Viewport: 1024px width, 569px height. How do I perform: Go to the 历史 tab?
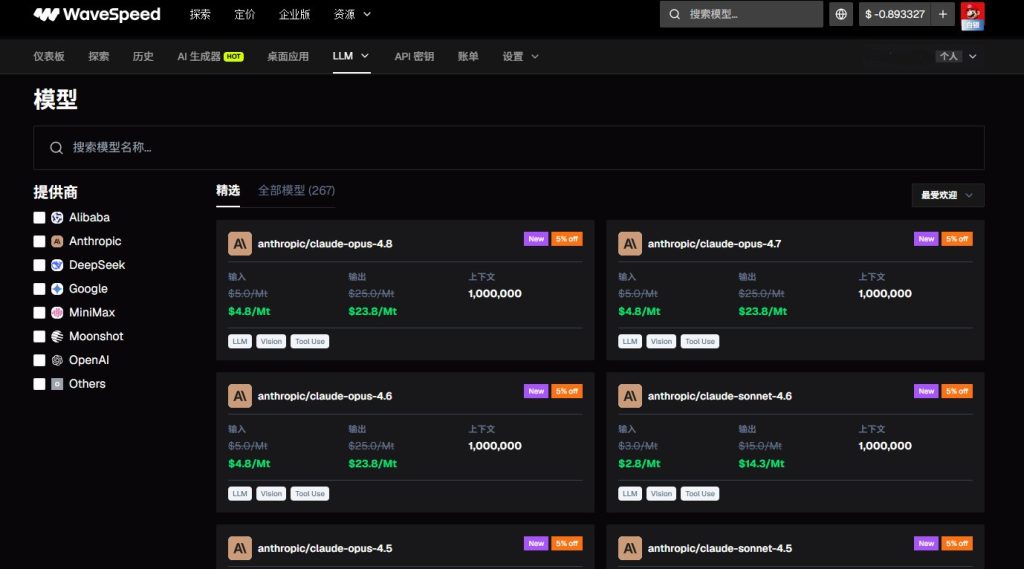point(143,56)
